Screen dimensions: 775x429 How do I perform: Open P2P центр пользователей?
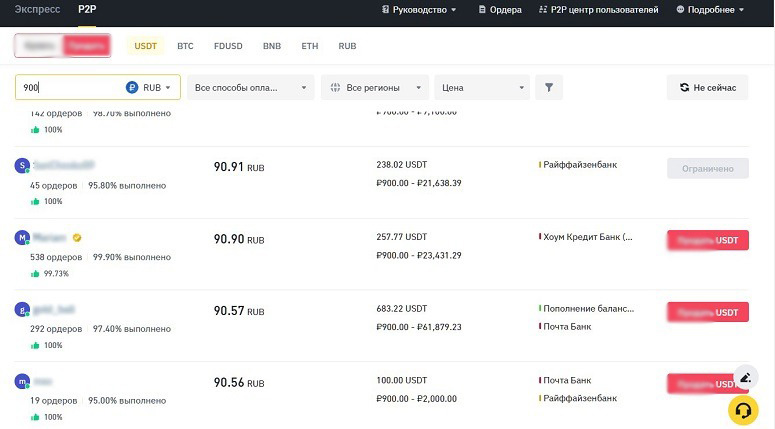[598, 9]
